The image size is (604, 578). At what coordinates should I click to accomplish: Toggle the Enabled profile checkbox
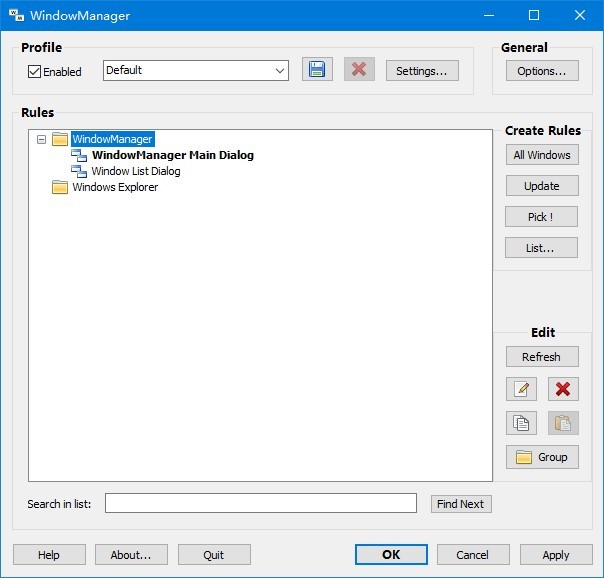pyautogui.click(x=34, y=72)
